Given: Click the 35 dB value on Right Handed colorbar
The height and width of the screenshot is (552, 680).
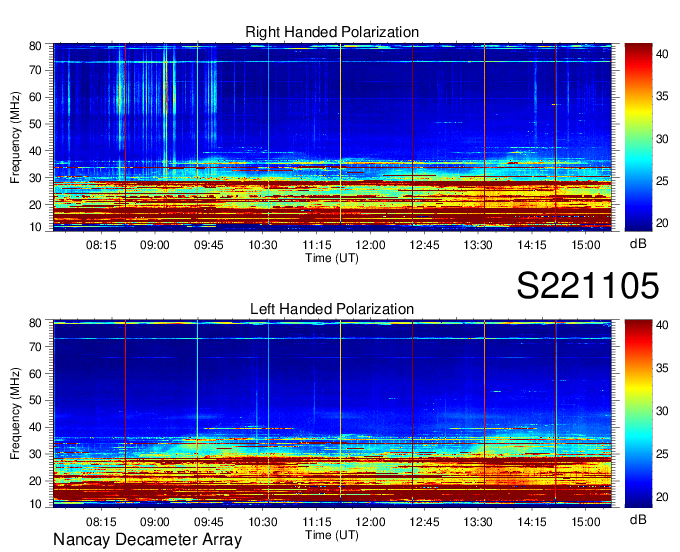Looking at the screenshot, I should tap(662, 96).
